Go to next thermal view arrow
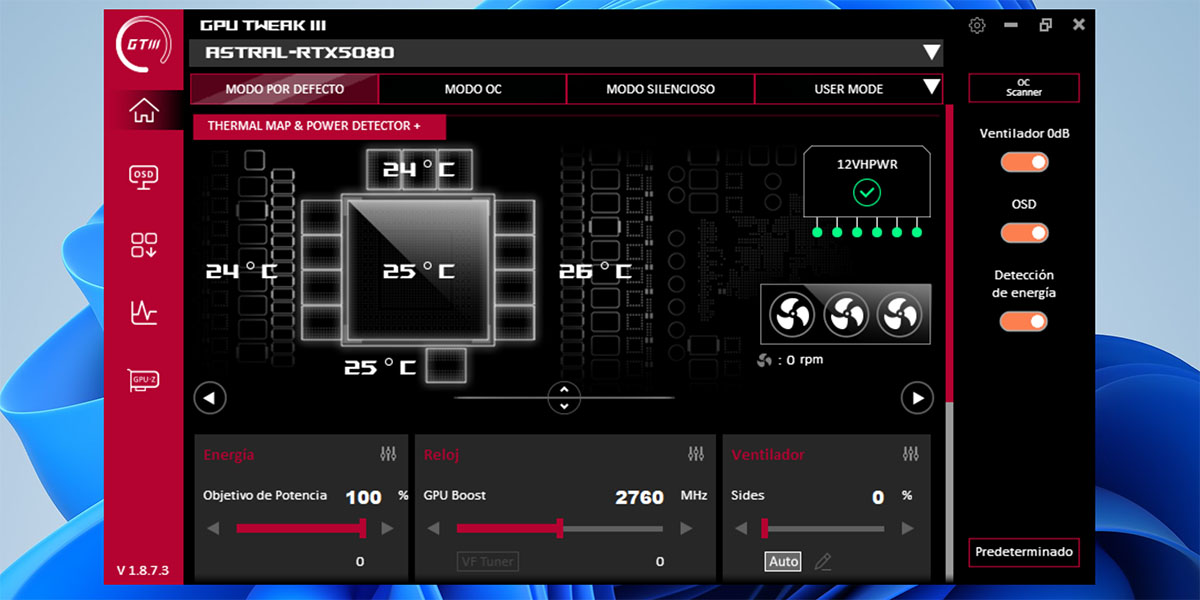The width and height of the screenshot is (1200, 600). [917, 398]
